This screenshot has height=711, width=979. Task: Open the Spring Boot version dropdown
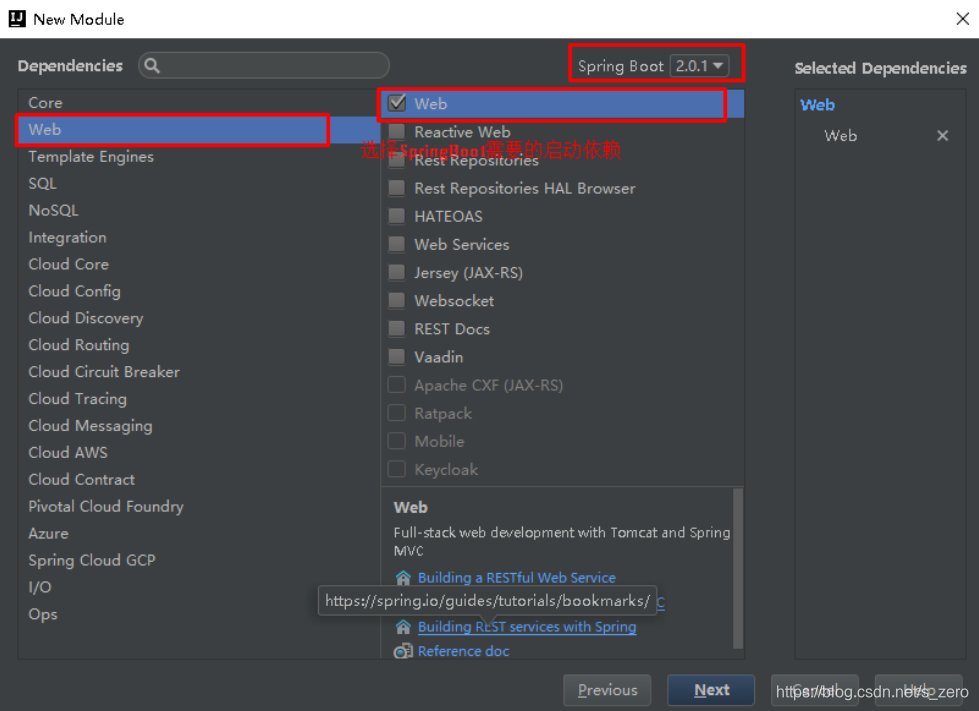coord(699,66)
